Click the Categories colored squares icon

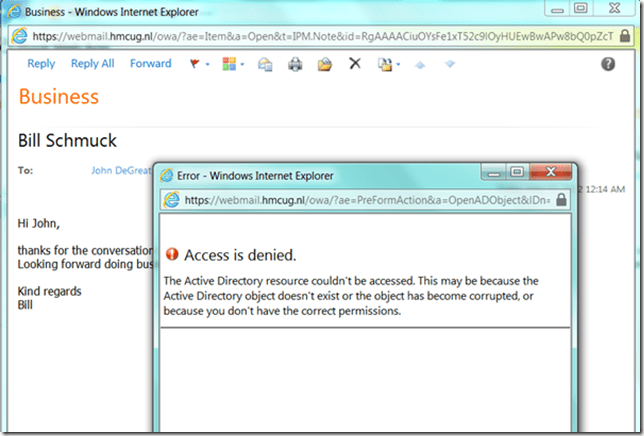point(228,64)
